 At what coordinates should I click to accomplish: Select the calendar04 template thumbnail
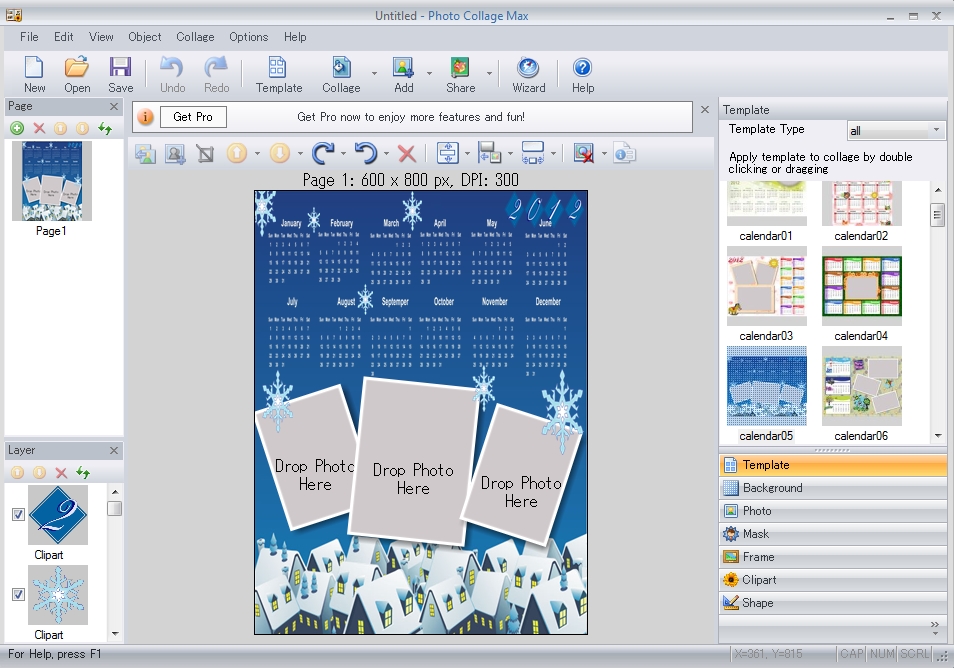pyautogui.click(x=860, y=286)
